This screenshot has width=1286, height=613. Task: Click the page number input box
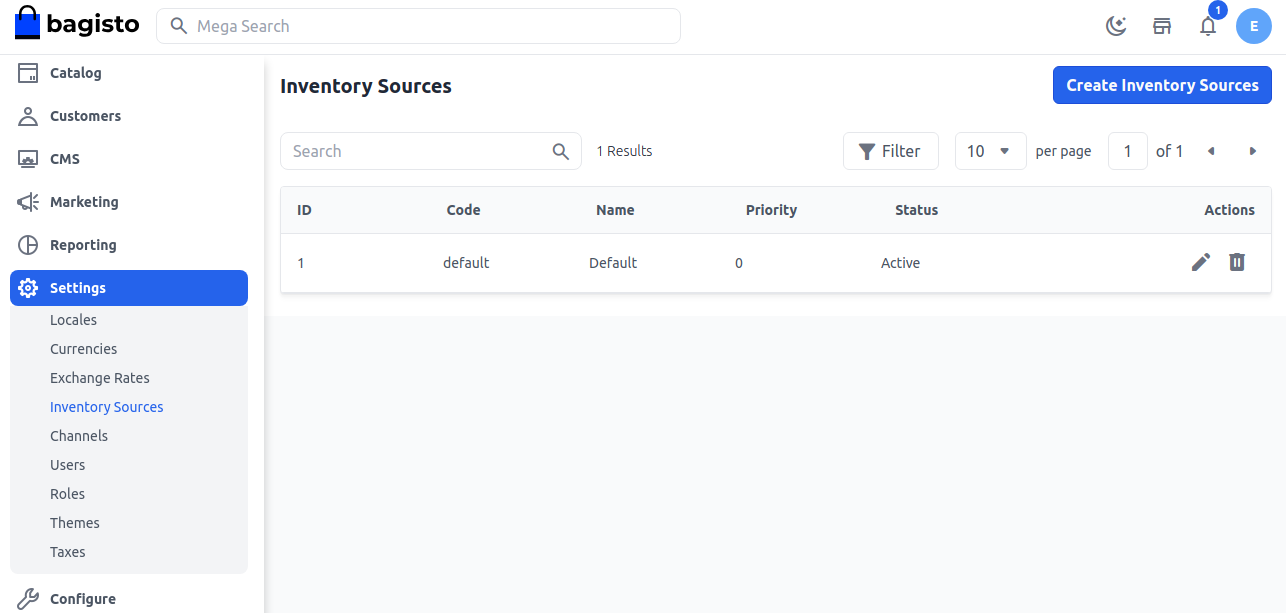point(1128,151)
